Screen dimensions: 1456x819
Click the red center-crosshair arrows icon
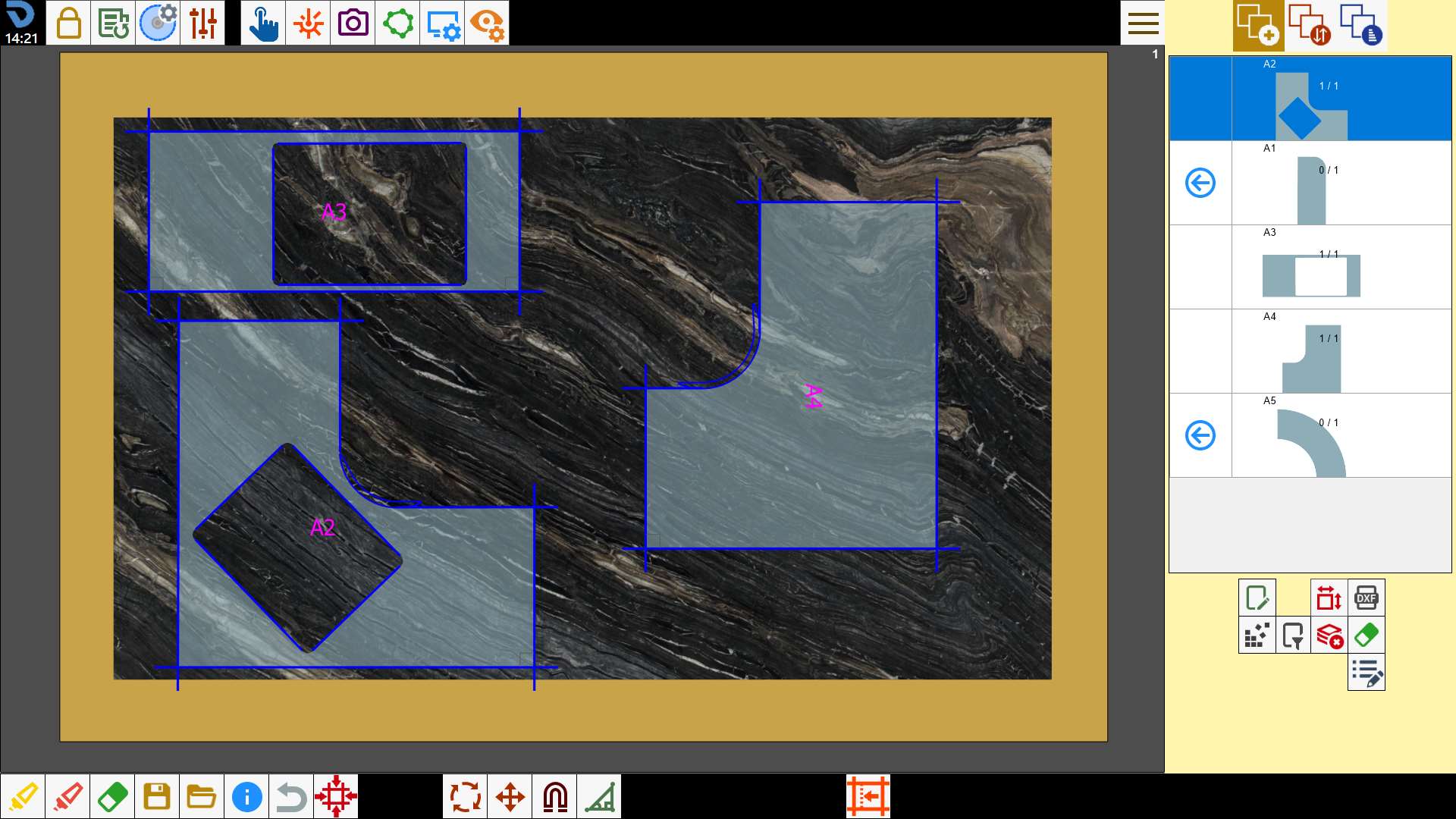tap(336, 796)
